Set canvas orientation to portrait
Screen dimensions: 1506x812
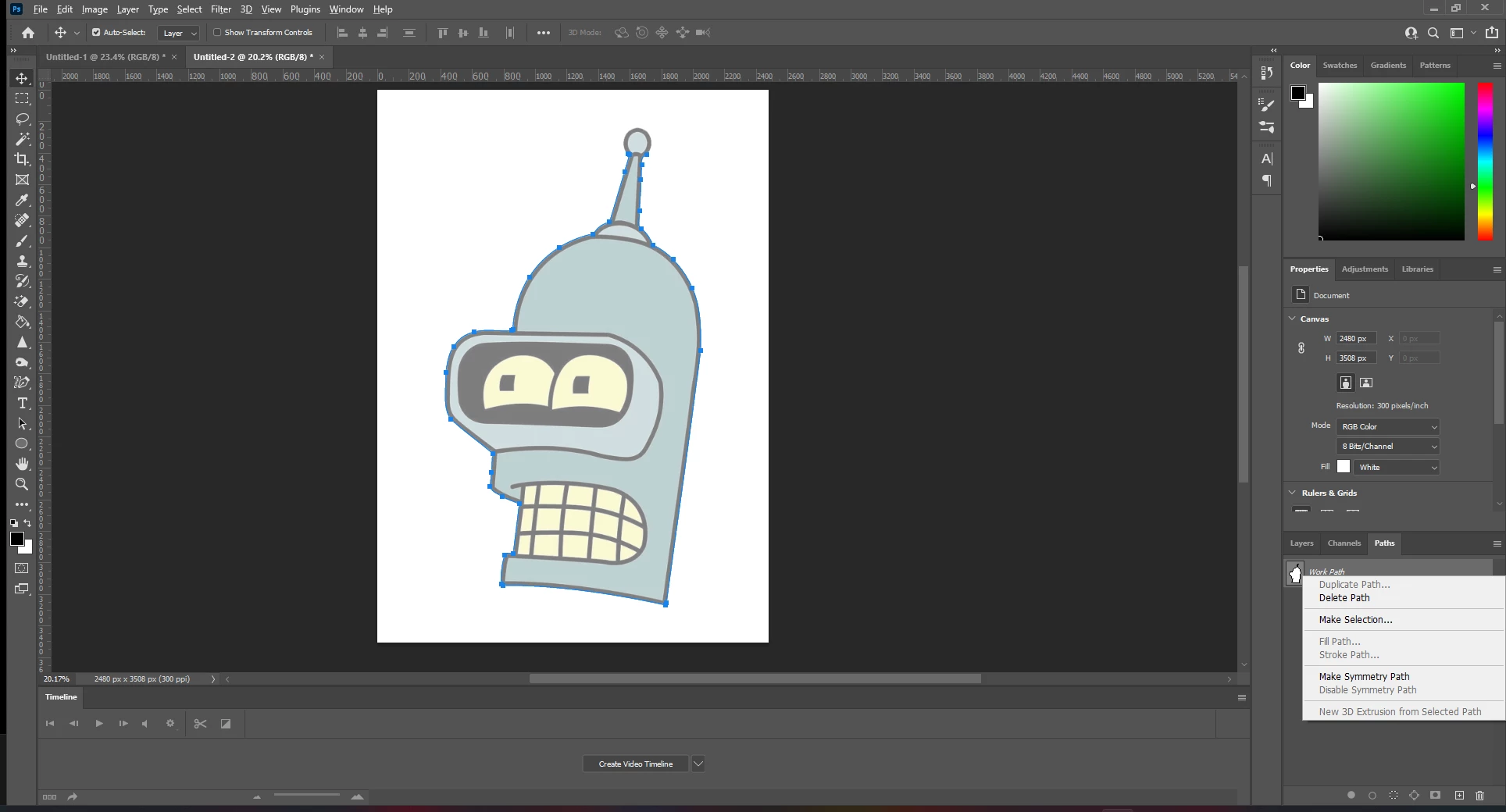click(x=1345, y=383)
